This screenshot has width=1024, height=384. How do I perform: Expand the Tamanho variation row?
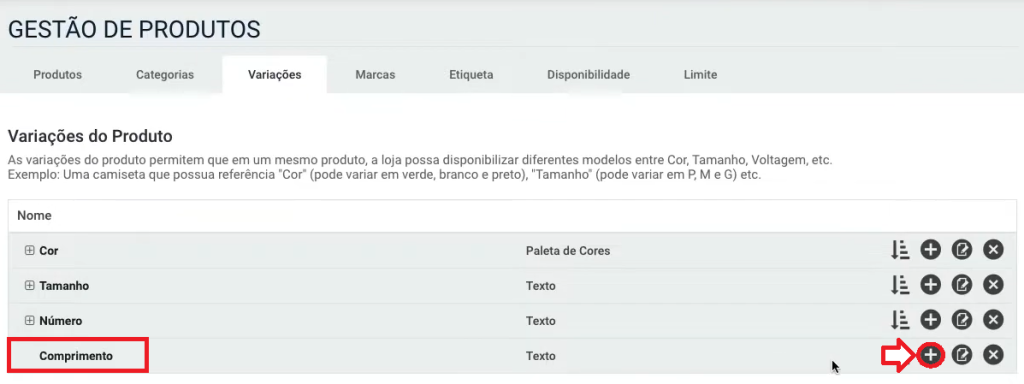29,285
